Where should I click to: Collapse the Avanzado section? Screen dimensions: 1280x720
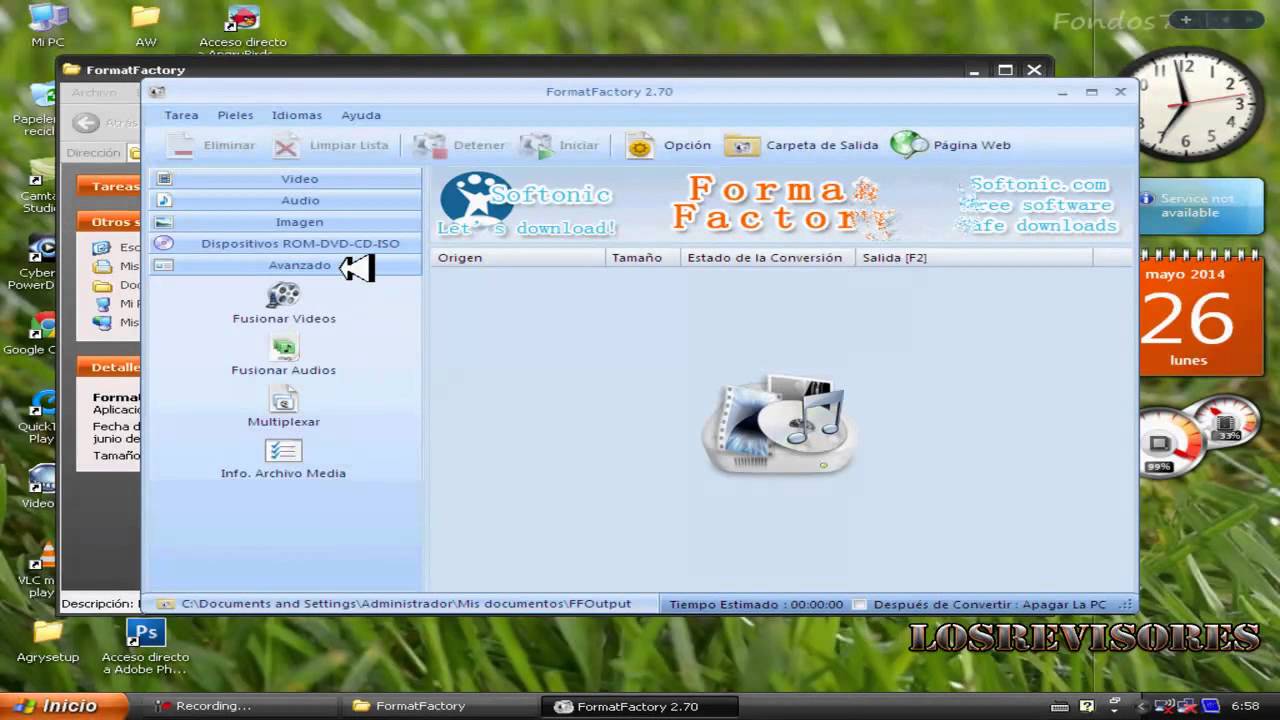coord(286,265)
